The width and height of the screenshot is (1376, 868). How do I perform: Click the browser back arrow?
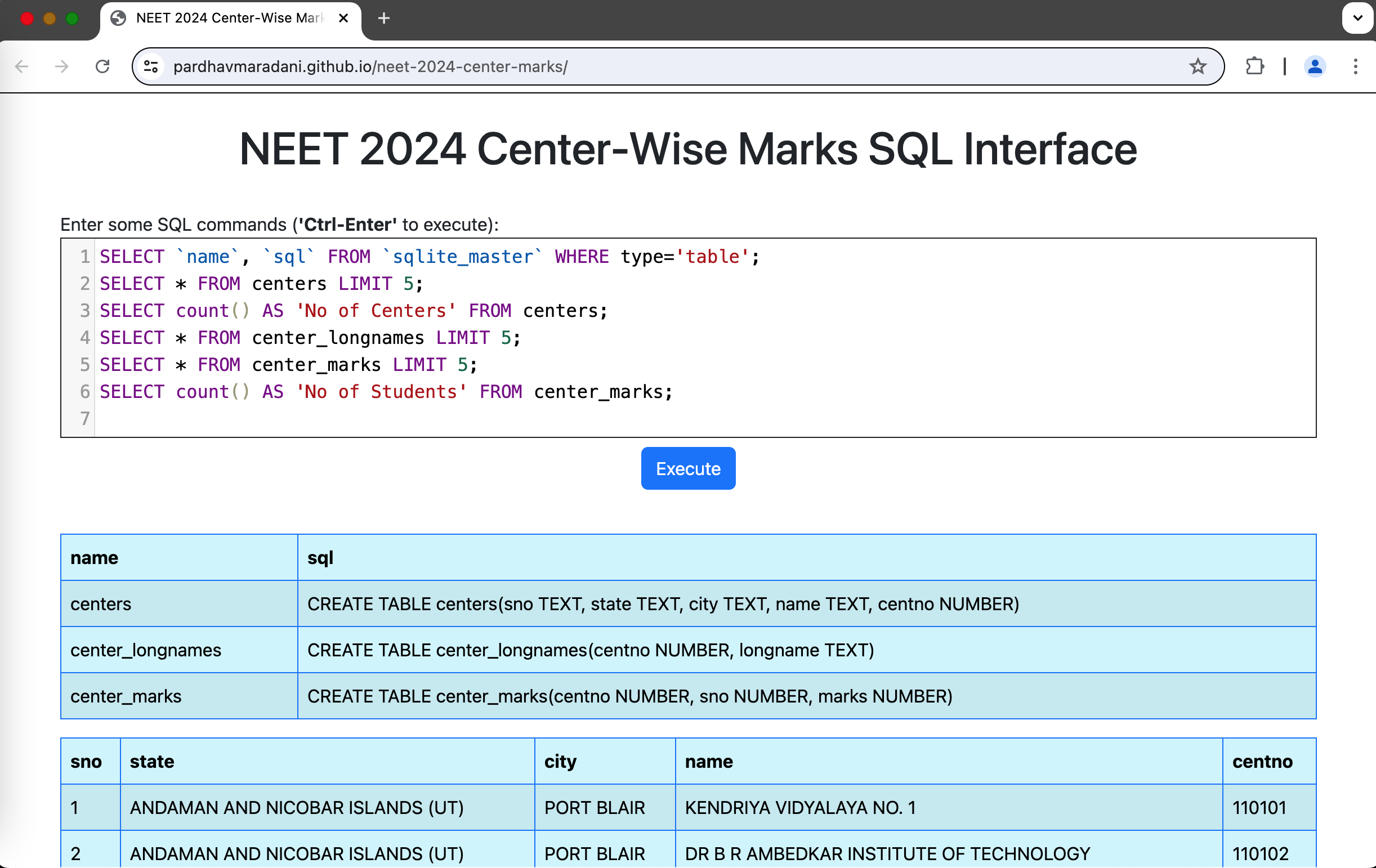point(22,66)
